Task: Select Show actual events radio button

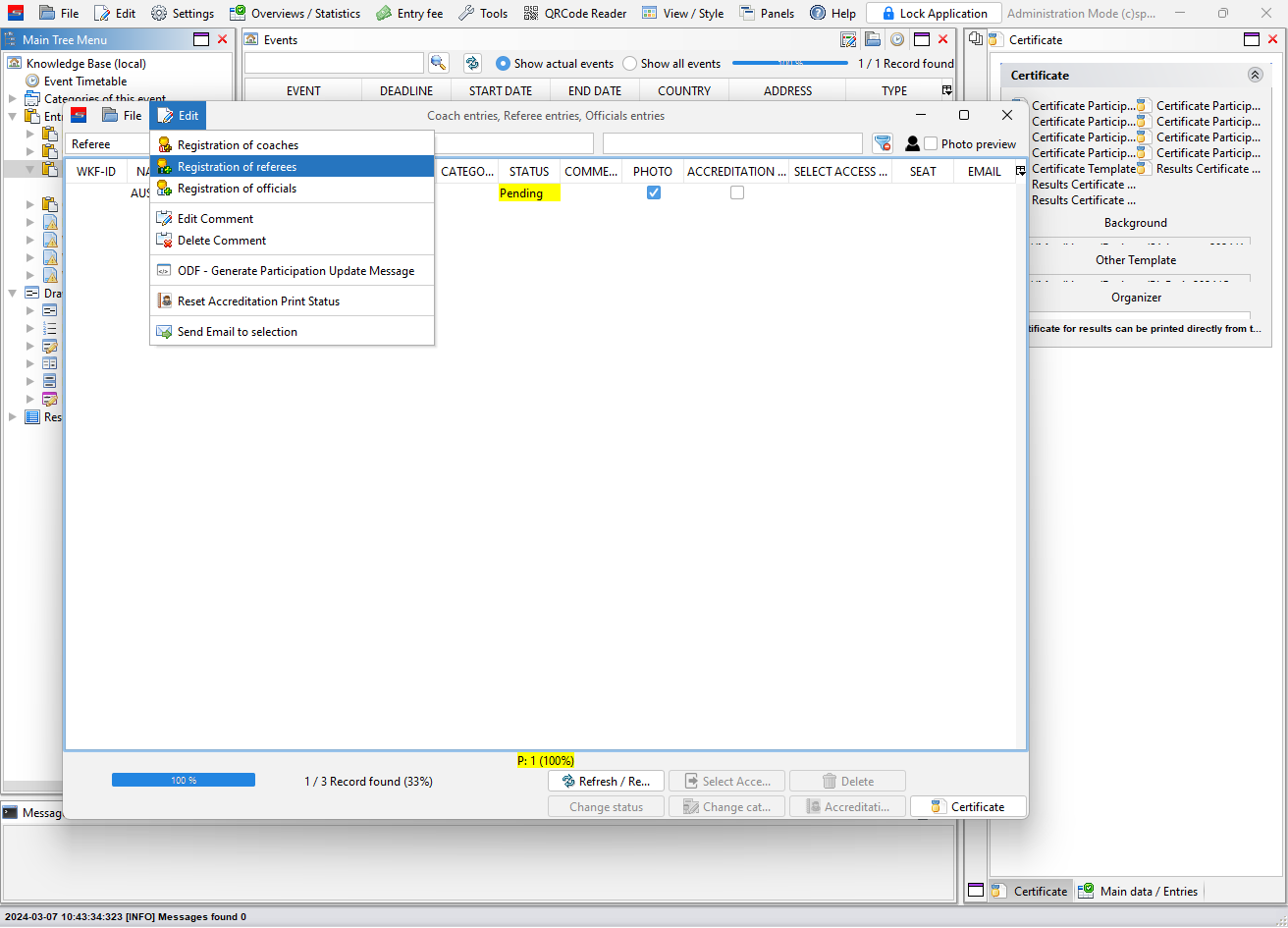Action: [x=504, y=63]
